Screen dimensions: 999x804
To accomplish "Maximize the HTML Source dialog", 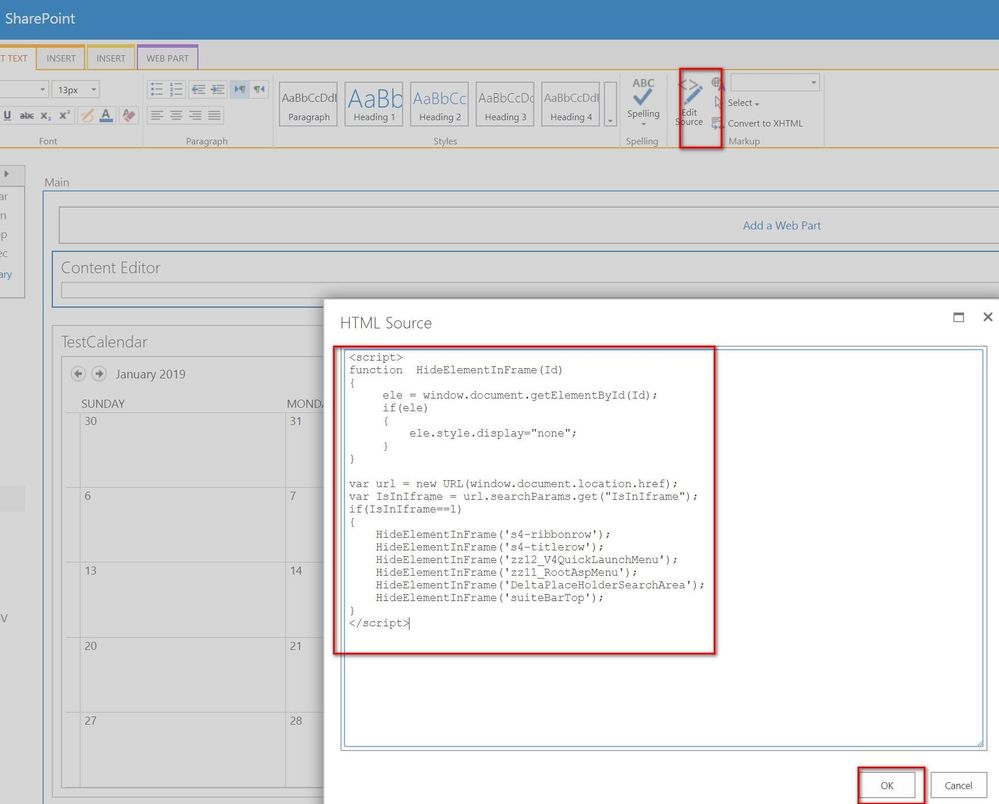I will (x=958, y=317).
